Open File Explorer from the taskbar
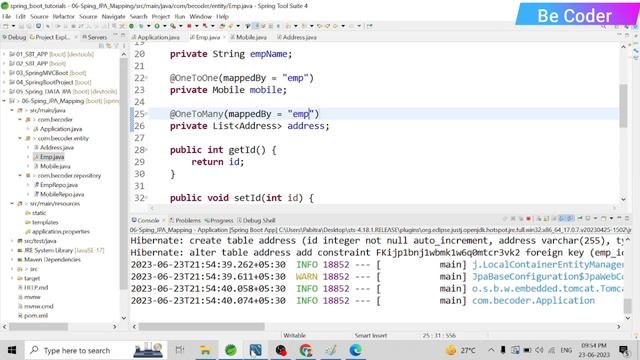640x360 pixels. pos(205,350)
